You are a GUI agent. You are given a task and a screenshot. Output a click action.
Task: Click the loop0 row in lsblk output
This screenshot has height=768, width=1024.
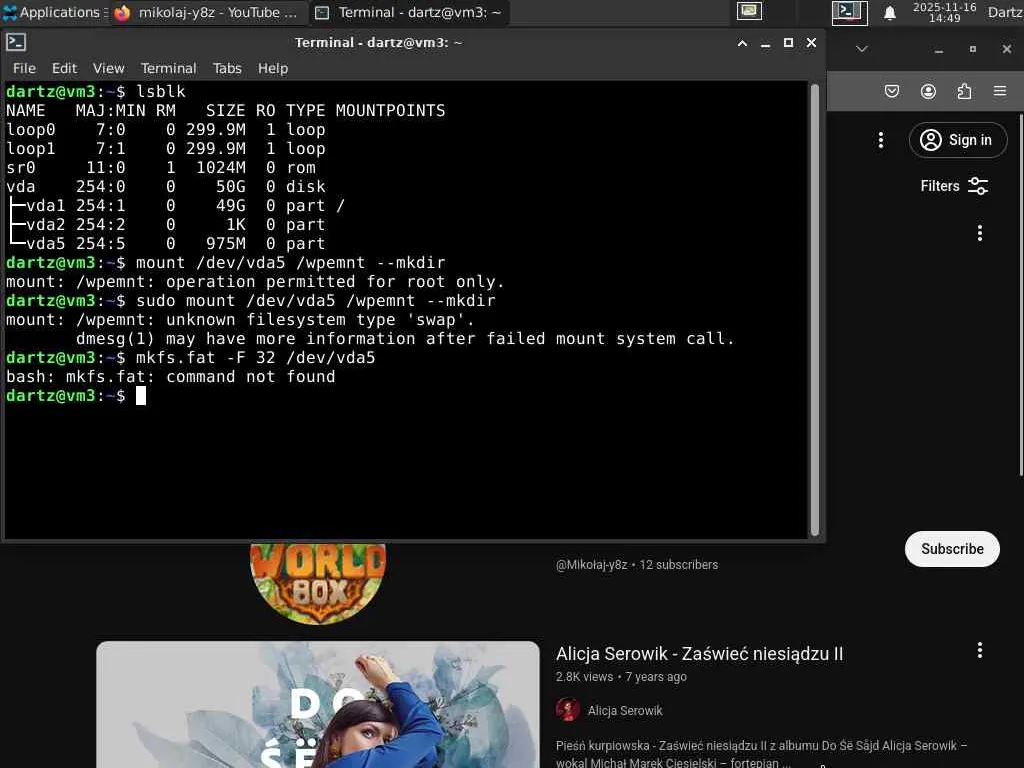165,130
